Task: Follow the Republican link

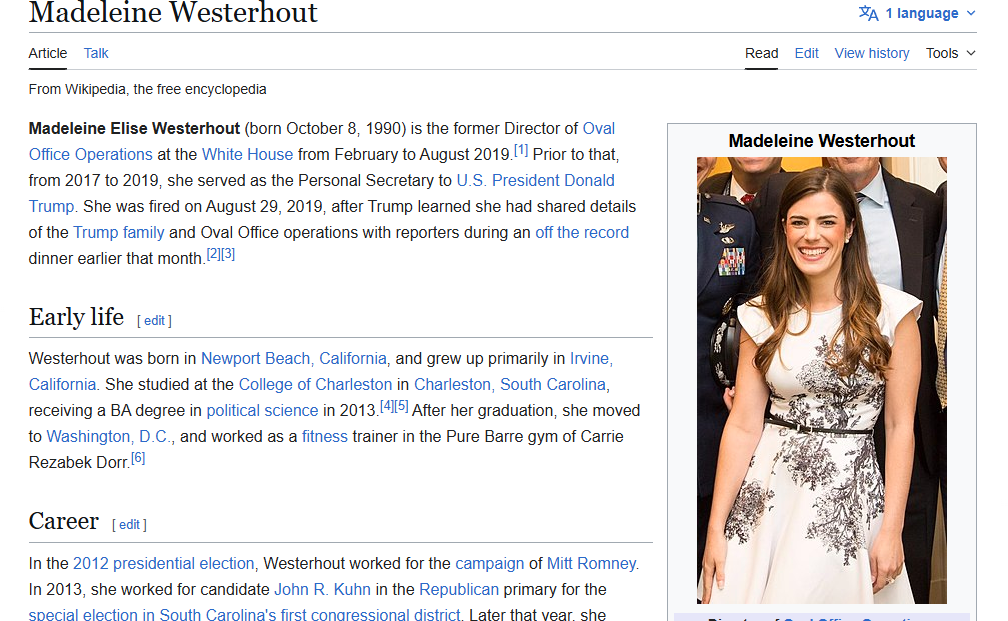Action: click(x=459, y=590)
